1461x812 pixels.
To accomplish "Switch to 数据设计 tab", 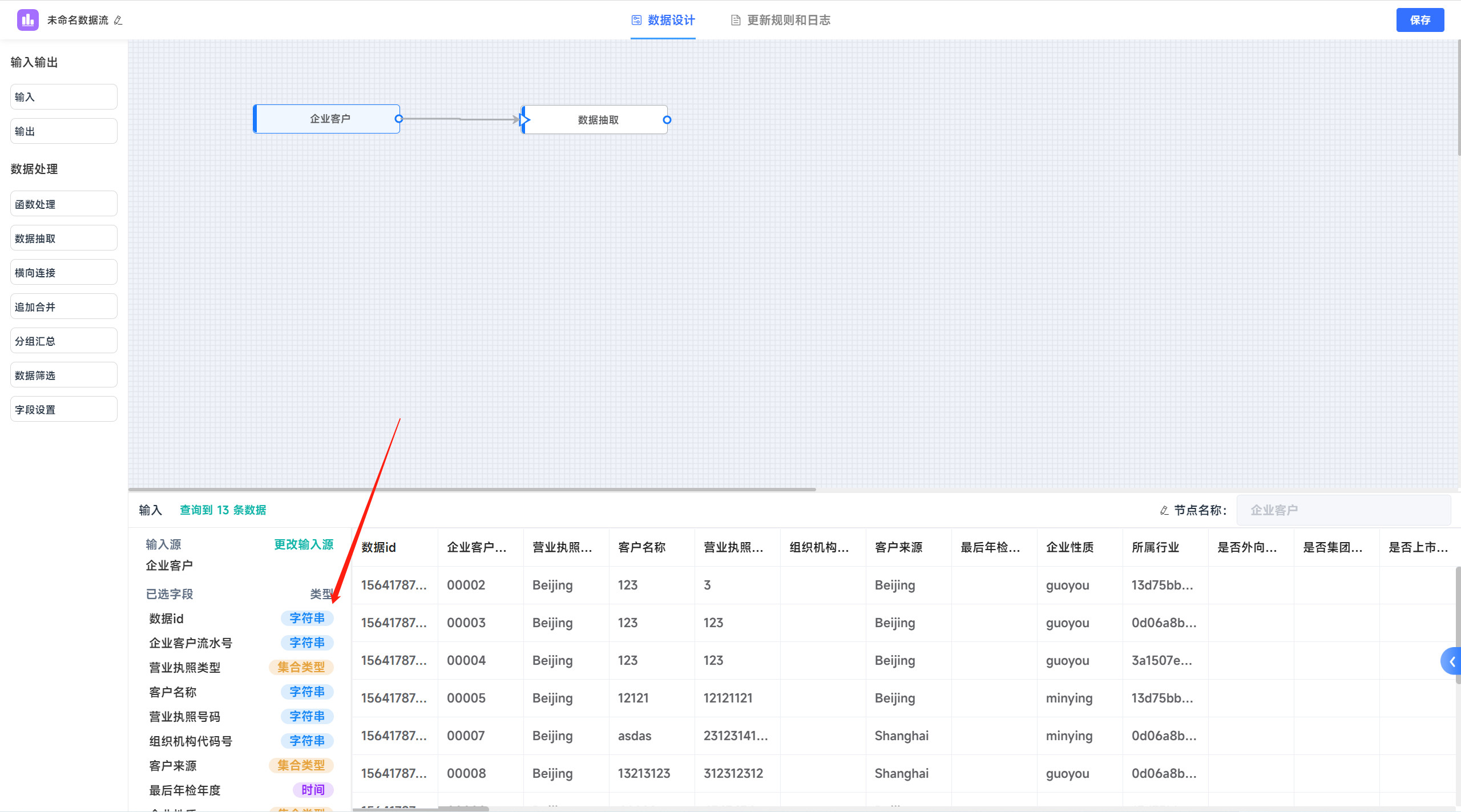I will point(663,21).
